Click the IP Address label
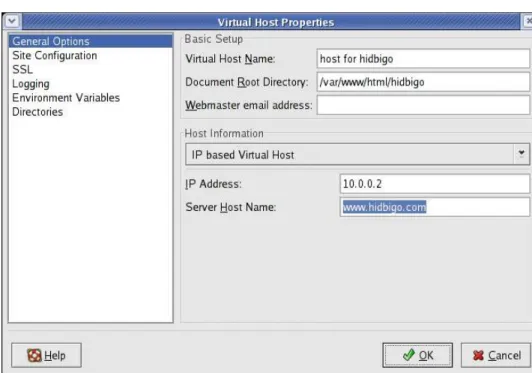The image size is (532, 373). tap(213, 184)
